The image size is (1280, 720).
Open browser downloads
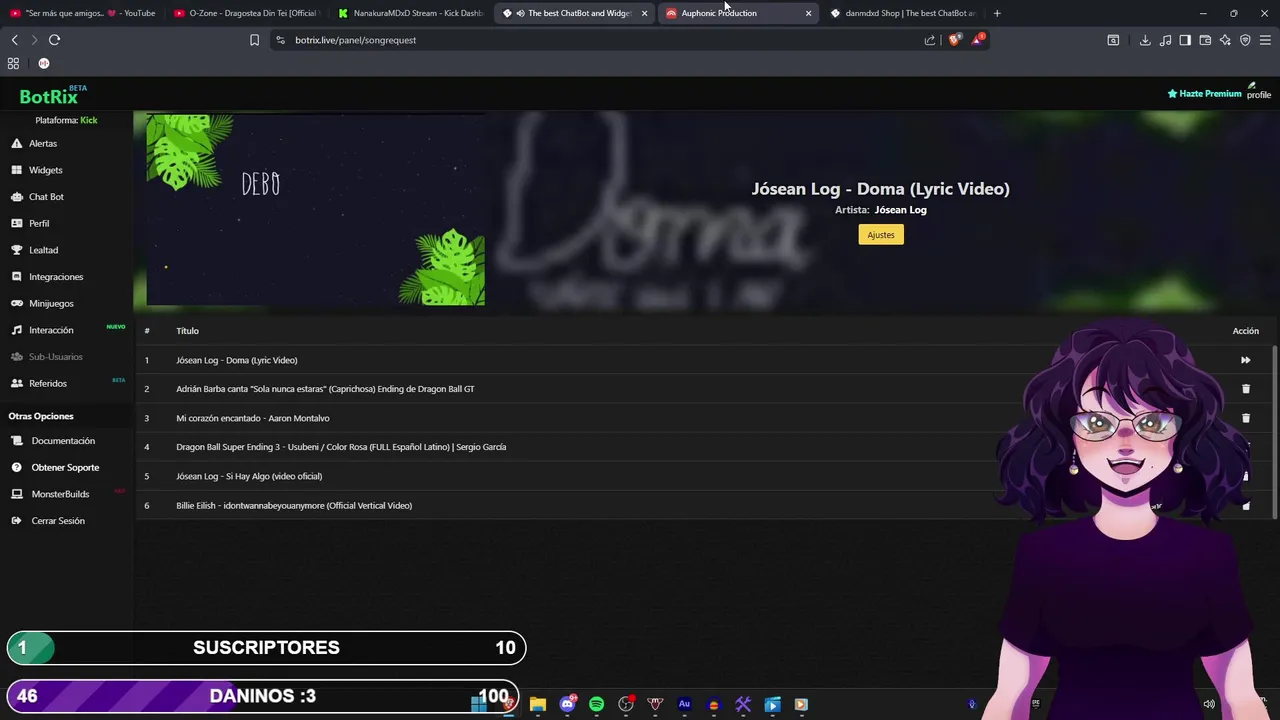[1145, 40]
